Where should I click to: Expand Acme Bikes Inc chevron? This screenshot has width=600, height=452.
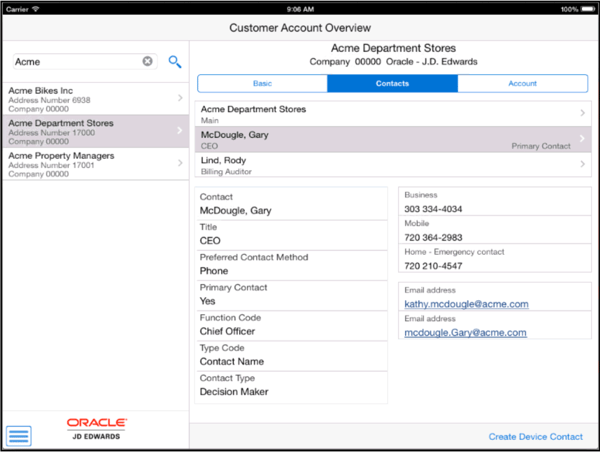180,98
